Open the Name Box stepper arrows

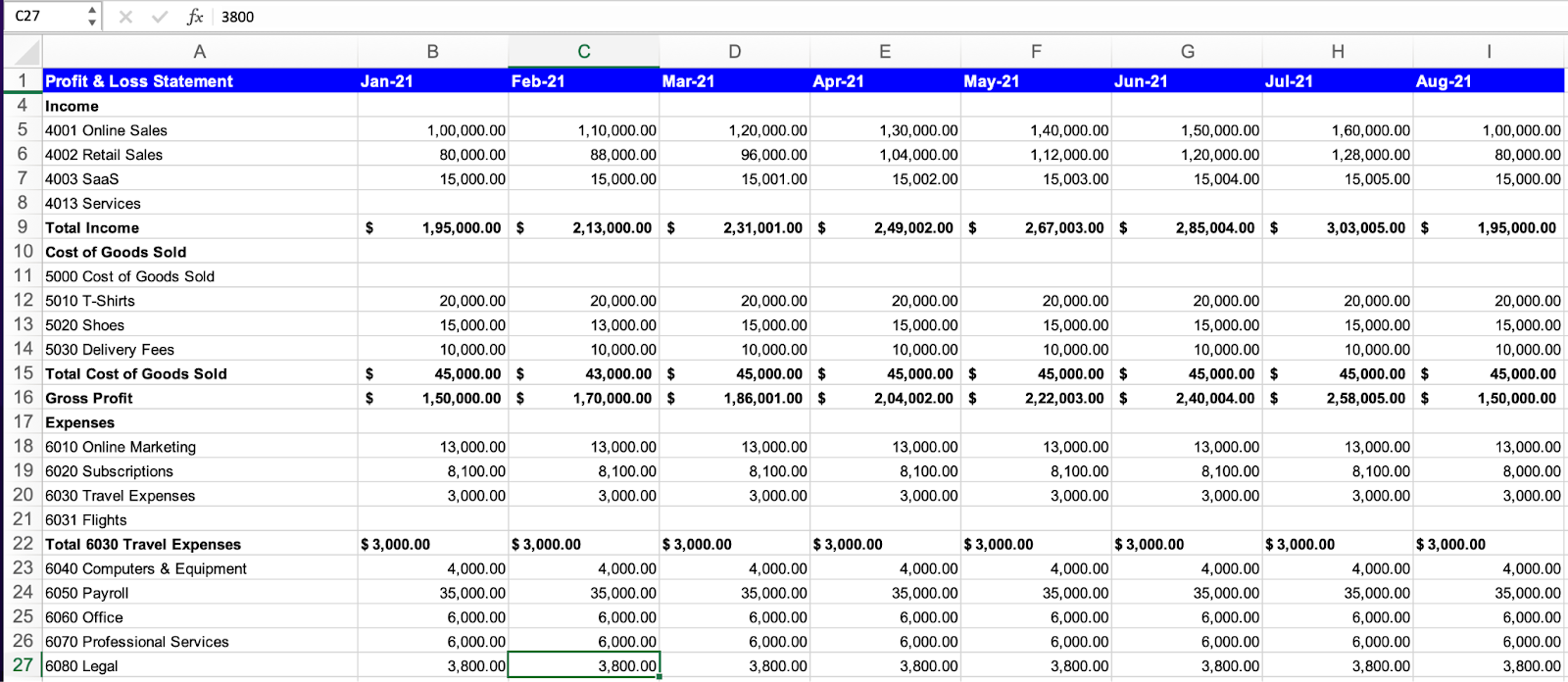[x=92, y=17]
